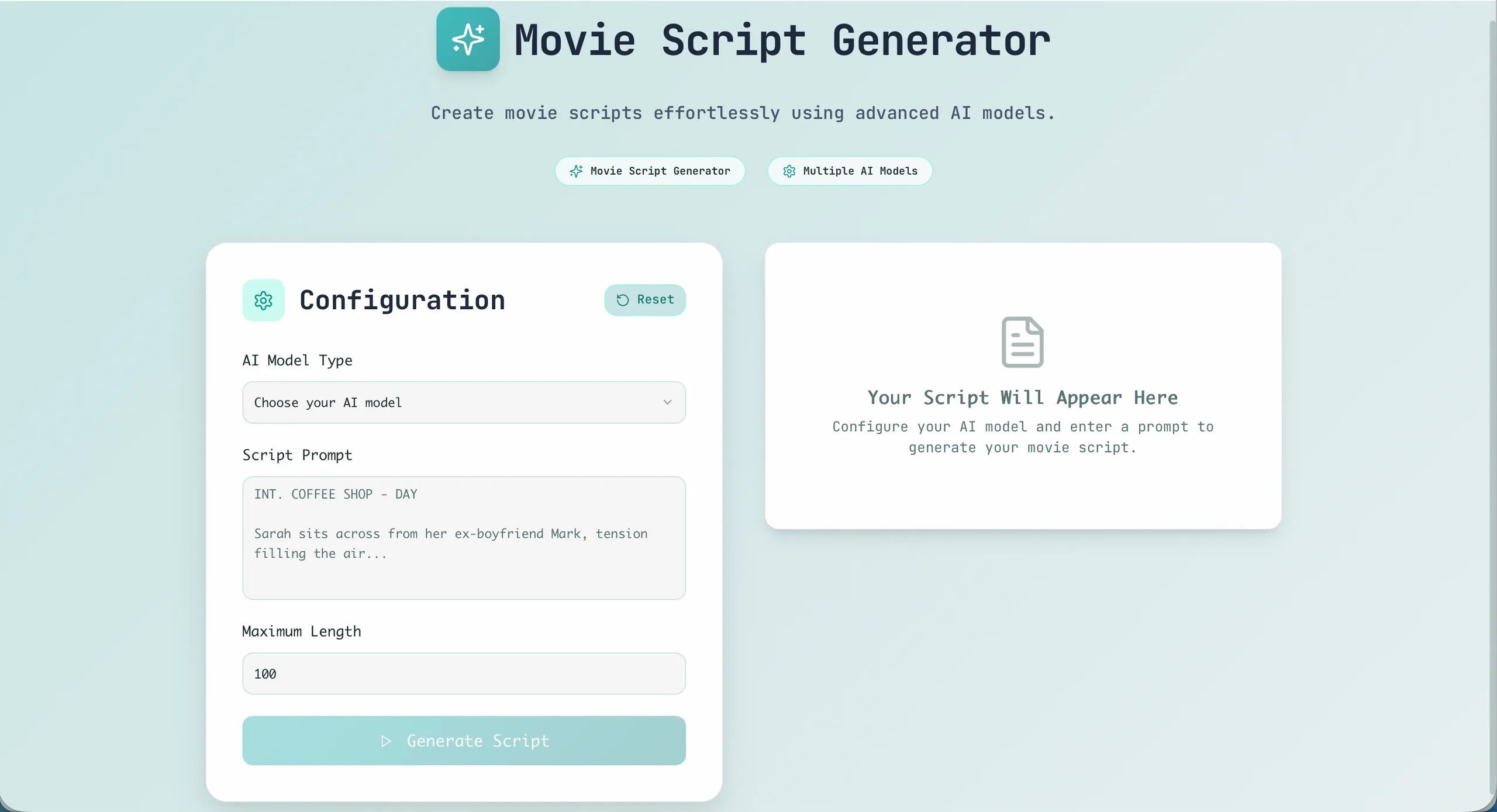The height and width of the screenshot is (812, 1497).
Task: Click the Script Prompt label
Action: tap(297, 455)
